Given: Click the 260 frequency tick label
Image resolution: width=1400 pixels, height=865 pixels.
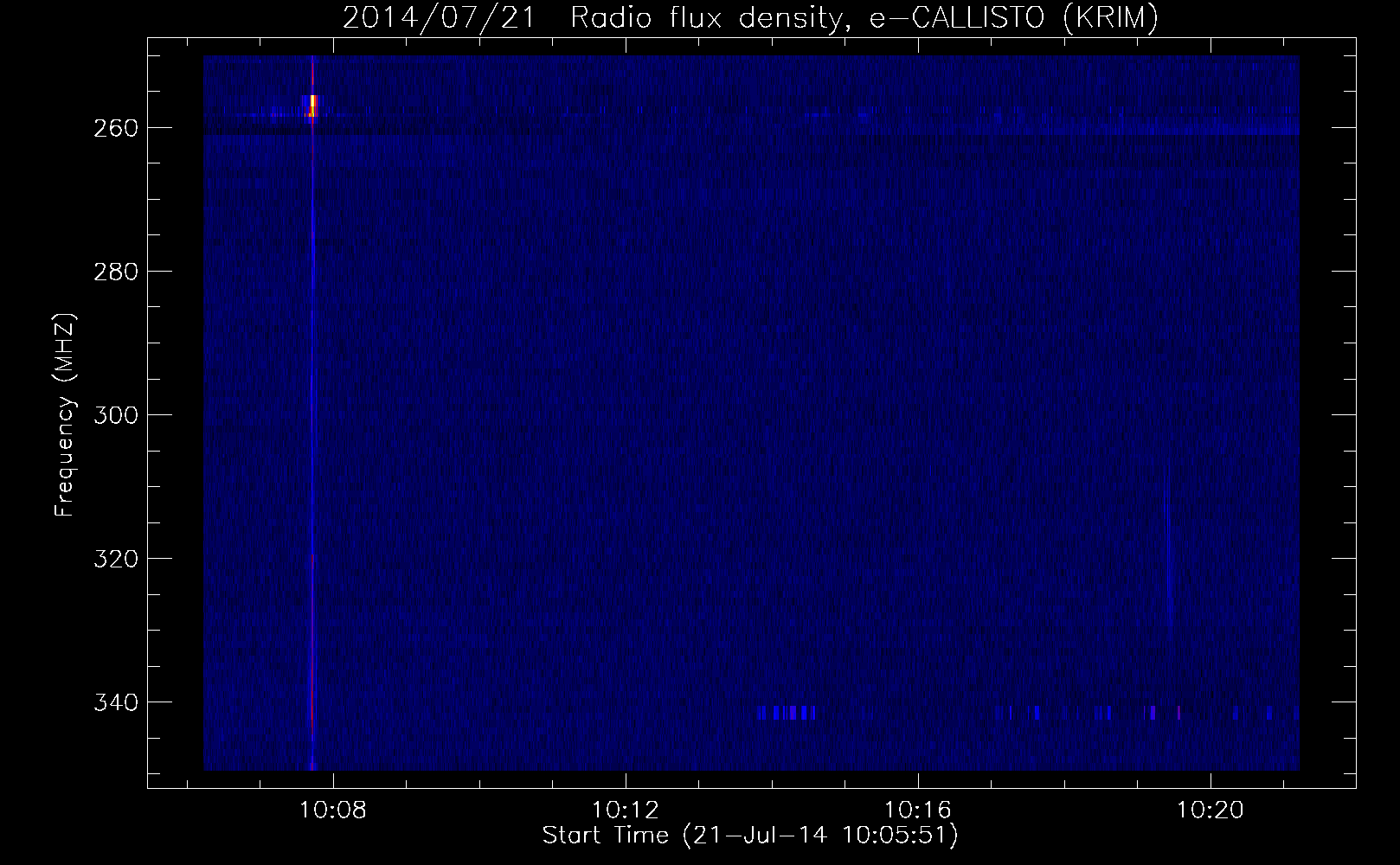Looking at the screenshot, I should click(115, 128).
